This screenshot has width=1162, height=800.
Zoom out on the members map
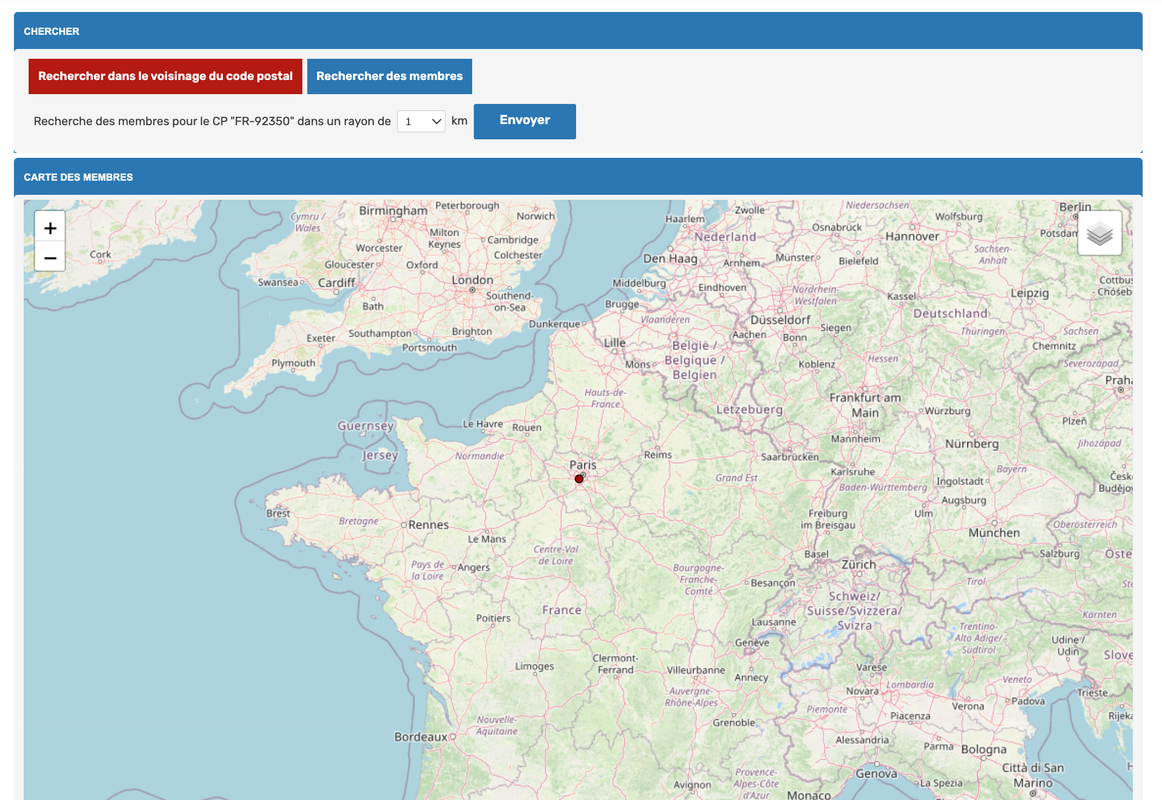(x=50, y=257)
